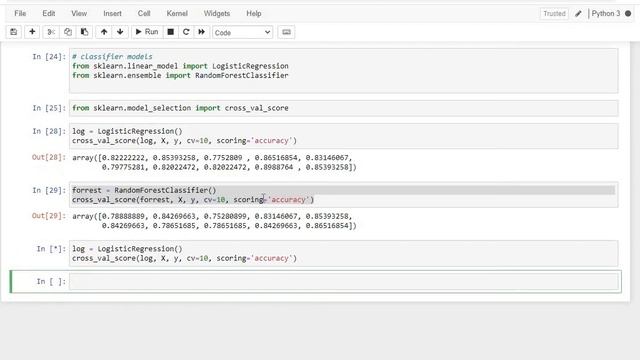Click the '# classifier models' comment line
The height and width of the screenshot is (360, 640).
pos(112,56)
